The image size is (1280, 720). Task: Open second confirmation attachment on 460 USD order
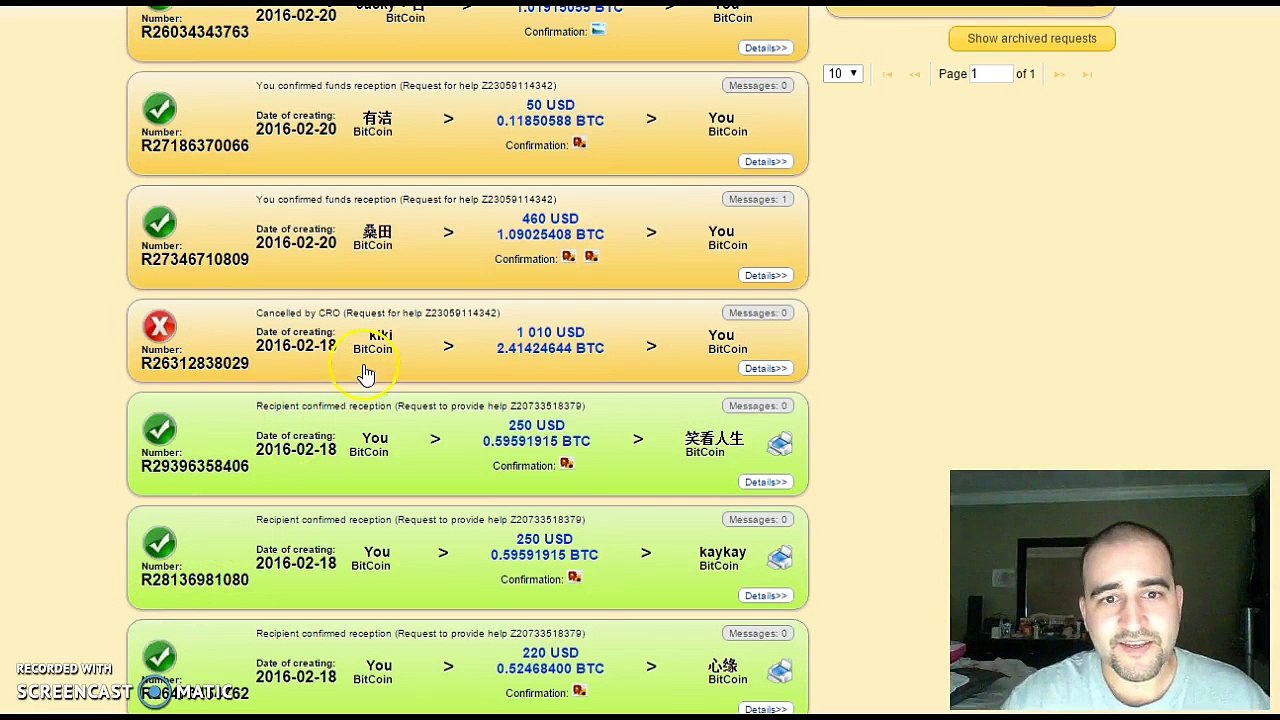pos(591,257)
